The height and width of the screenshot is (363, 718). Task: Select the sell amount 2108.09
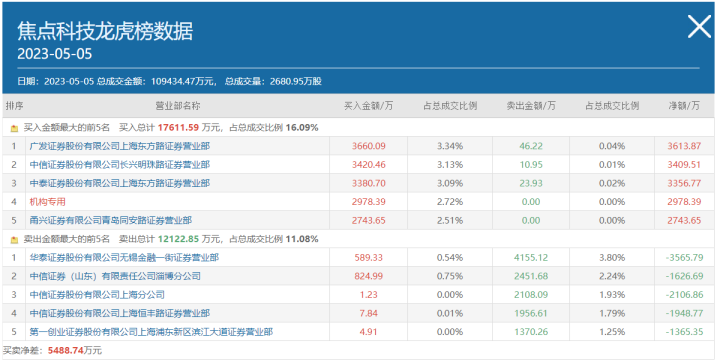point(531,295)
